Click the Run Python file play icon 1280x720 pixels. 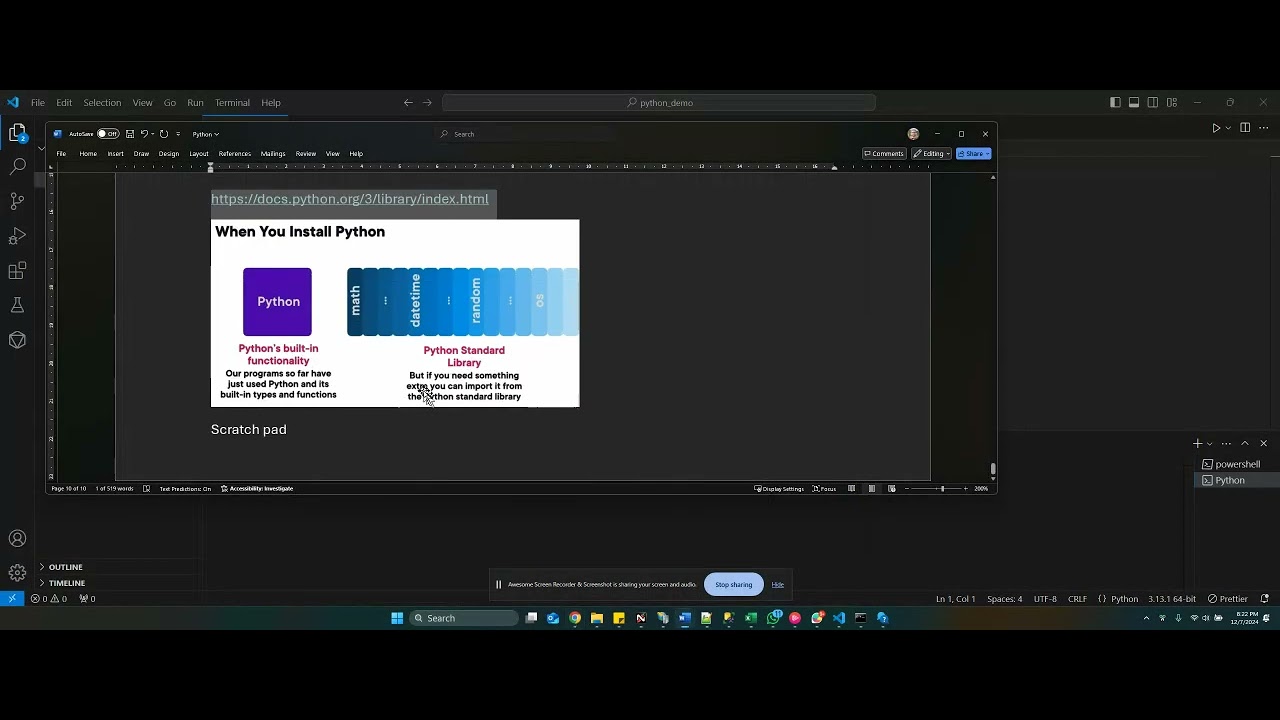click(x=1216, y=128)
